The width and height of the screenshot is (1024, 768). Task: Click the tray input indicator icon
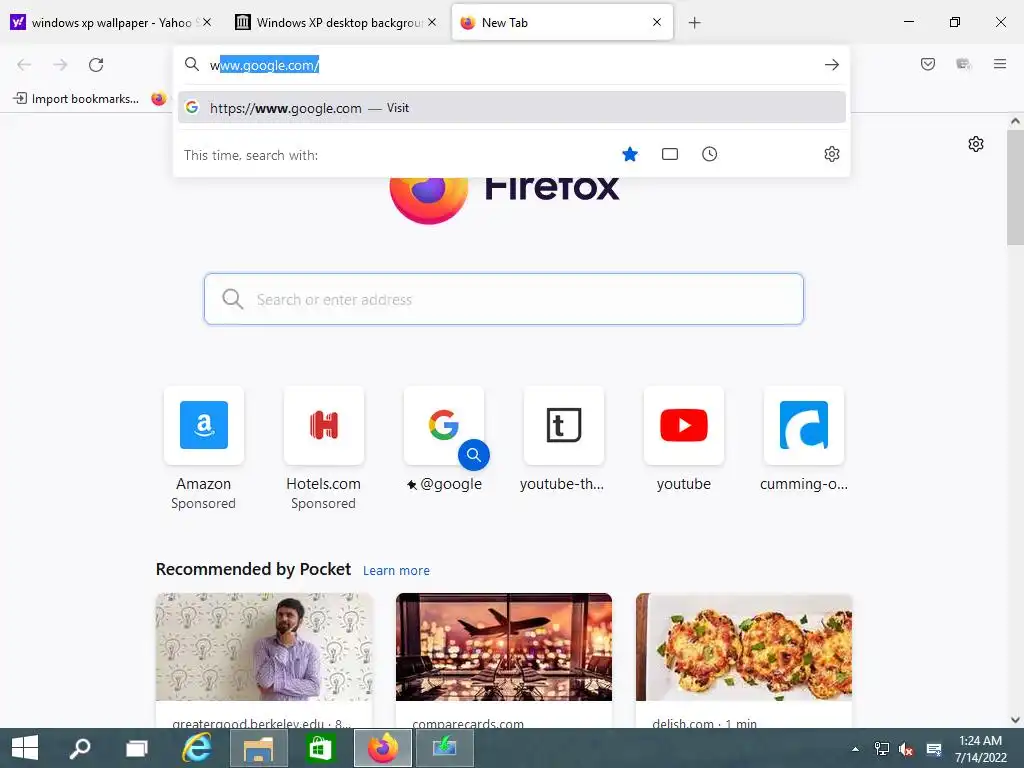click(934, 749)
